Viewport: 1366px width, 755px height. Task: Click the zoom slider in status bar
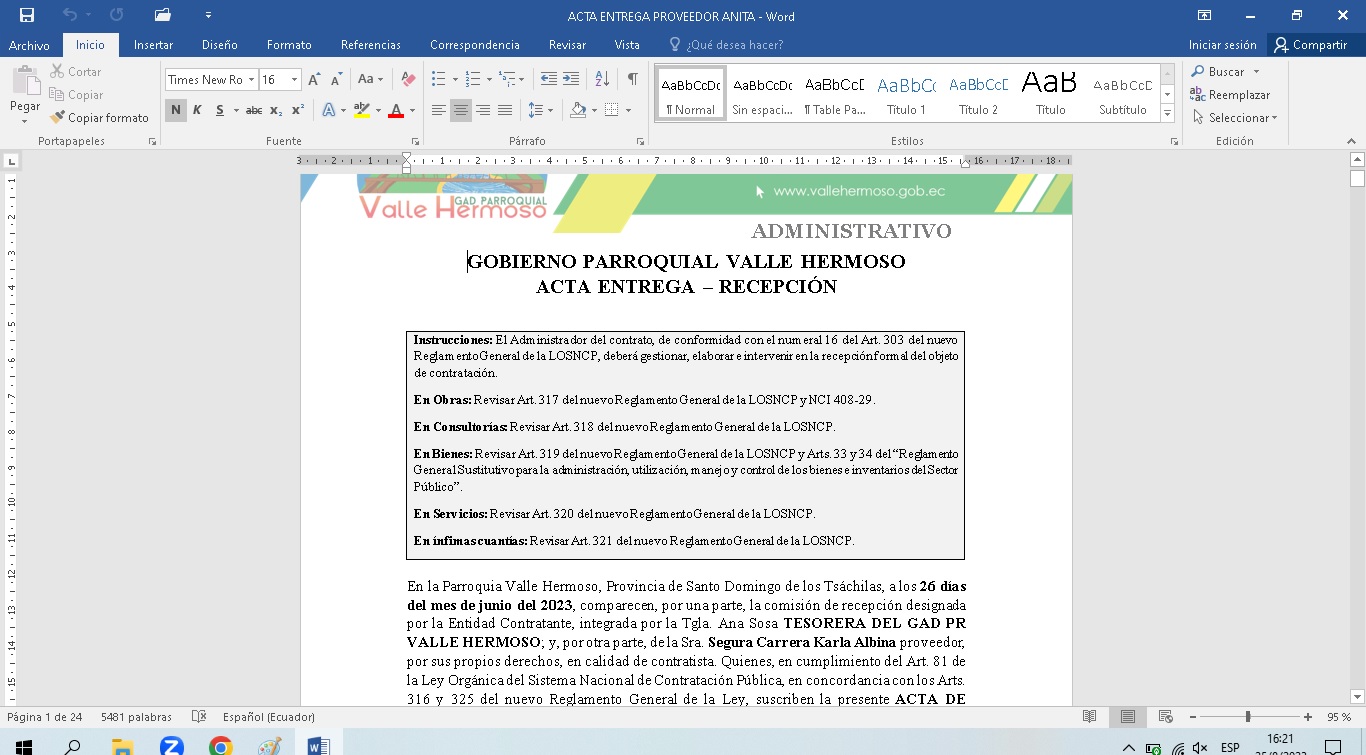pyautogui.click(x=1248, y=717)
